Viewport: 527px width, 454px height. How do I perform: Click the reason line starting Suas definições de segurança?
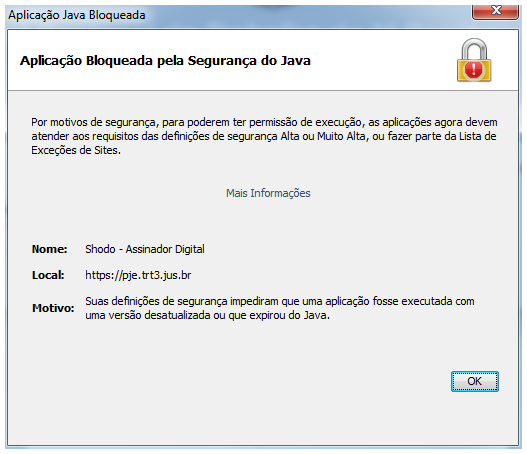[x=280, y=301]
